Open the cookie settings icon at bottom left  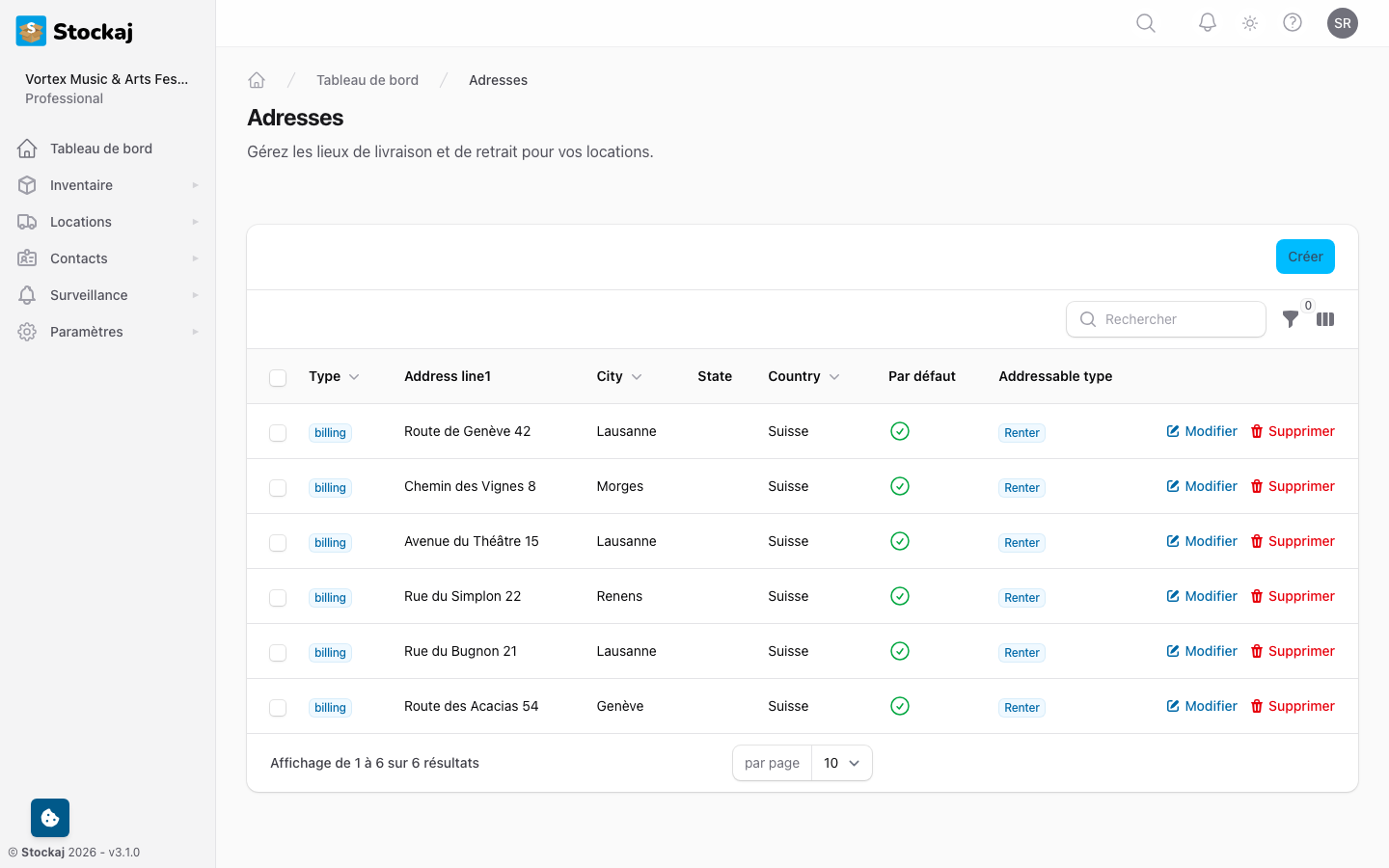coord(49,817)
